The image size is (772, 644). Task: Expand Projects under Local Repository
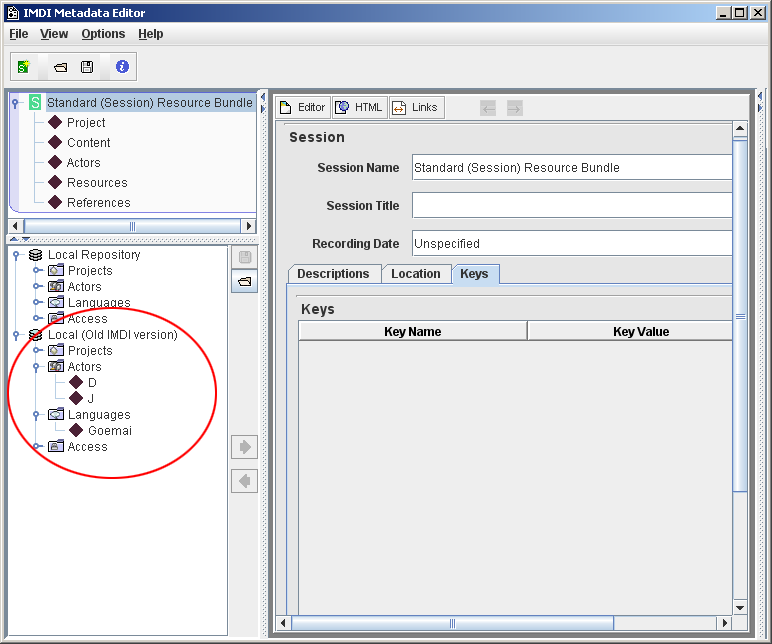[37, 270]
